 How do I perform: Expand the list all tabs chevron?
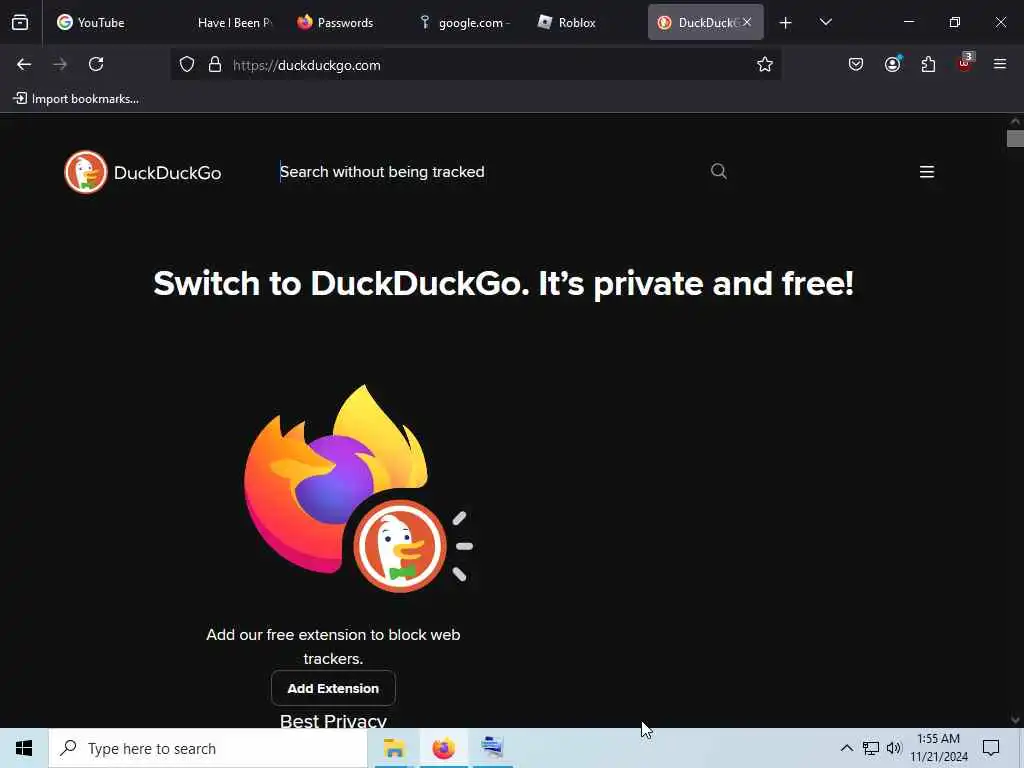tap(825, 22)
